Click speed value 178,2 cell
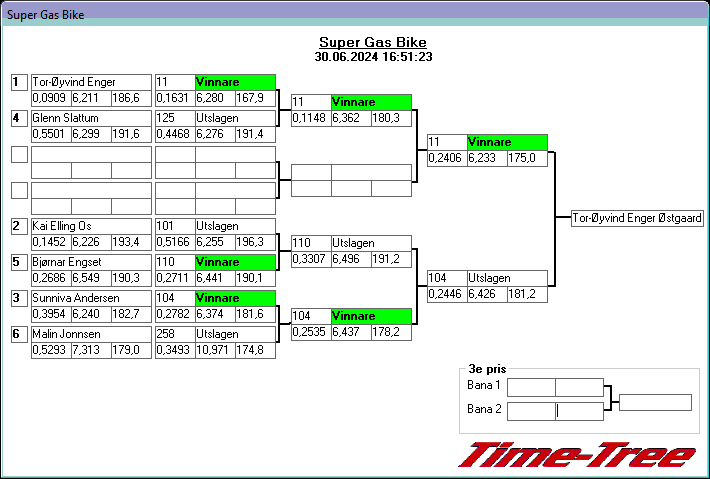Image resolution: width=710 pixels, height=479 pixels. [392, 332]
